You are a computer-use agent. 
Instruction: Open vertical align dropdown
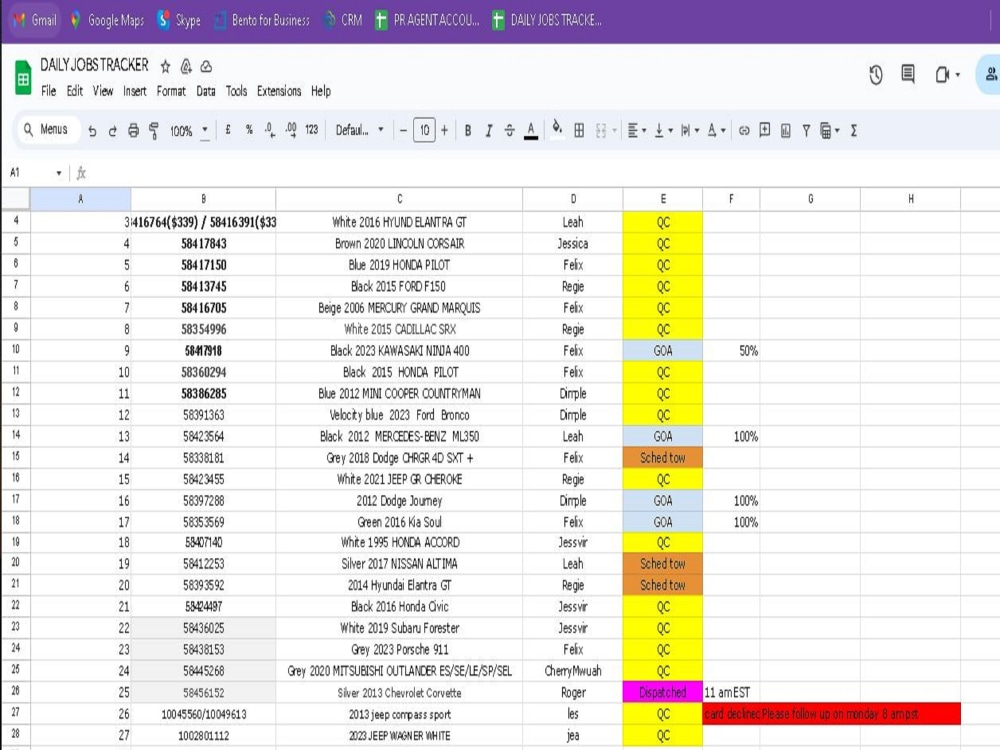click(663, 131)
